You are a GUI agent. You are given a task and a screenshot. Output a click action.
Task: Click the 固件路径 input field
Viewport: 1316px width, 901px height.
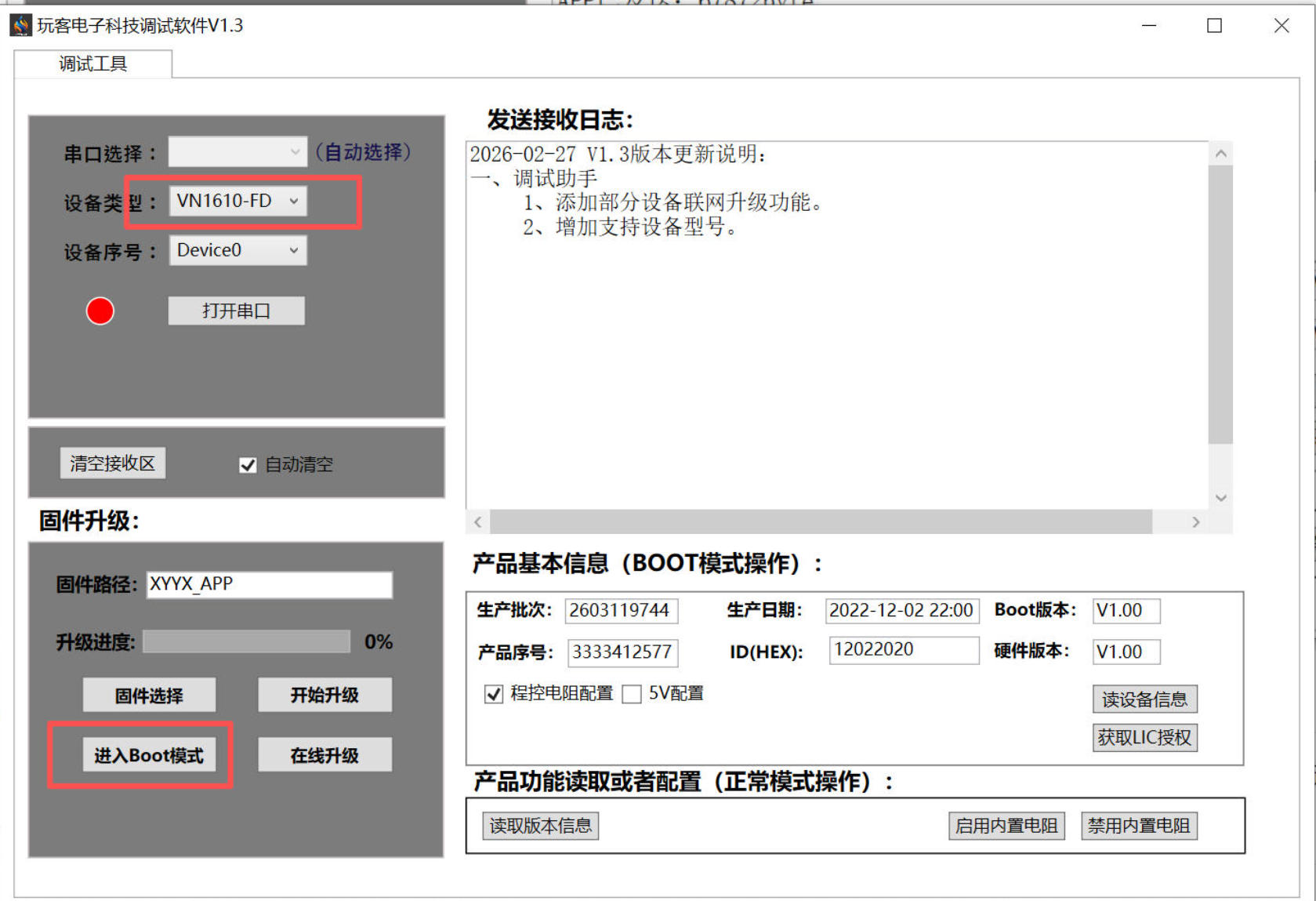tap(269, 584)
